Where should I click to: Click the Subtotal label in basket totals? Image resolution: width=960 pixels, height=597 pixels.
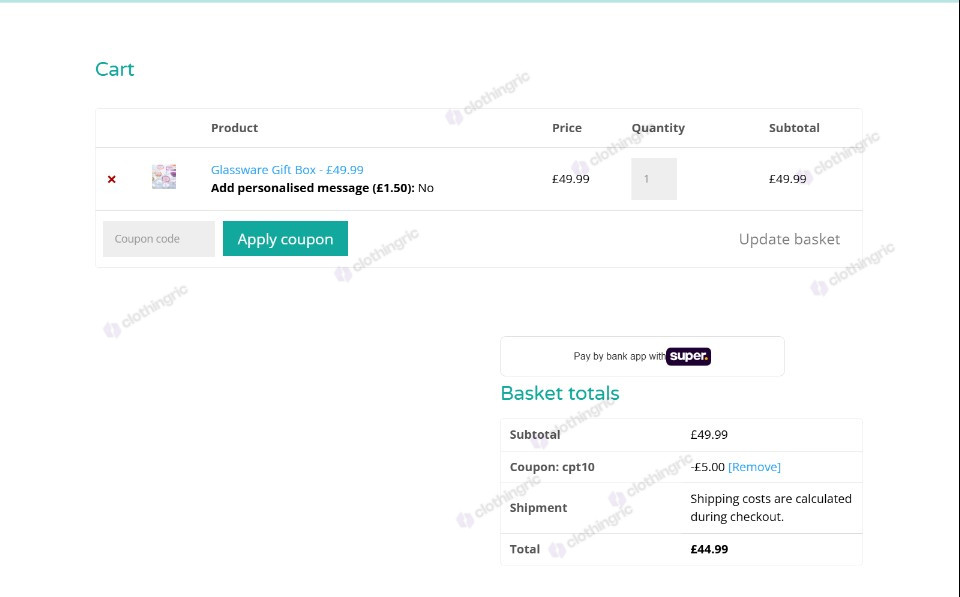pos(535,435)
